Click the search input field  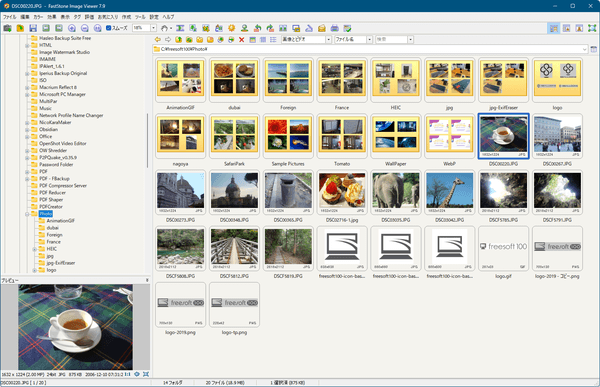point(391,39)
